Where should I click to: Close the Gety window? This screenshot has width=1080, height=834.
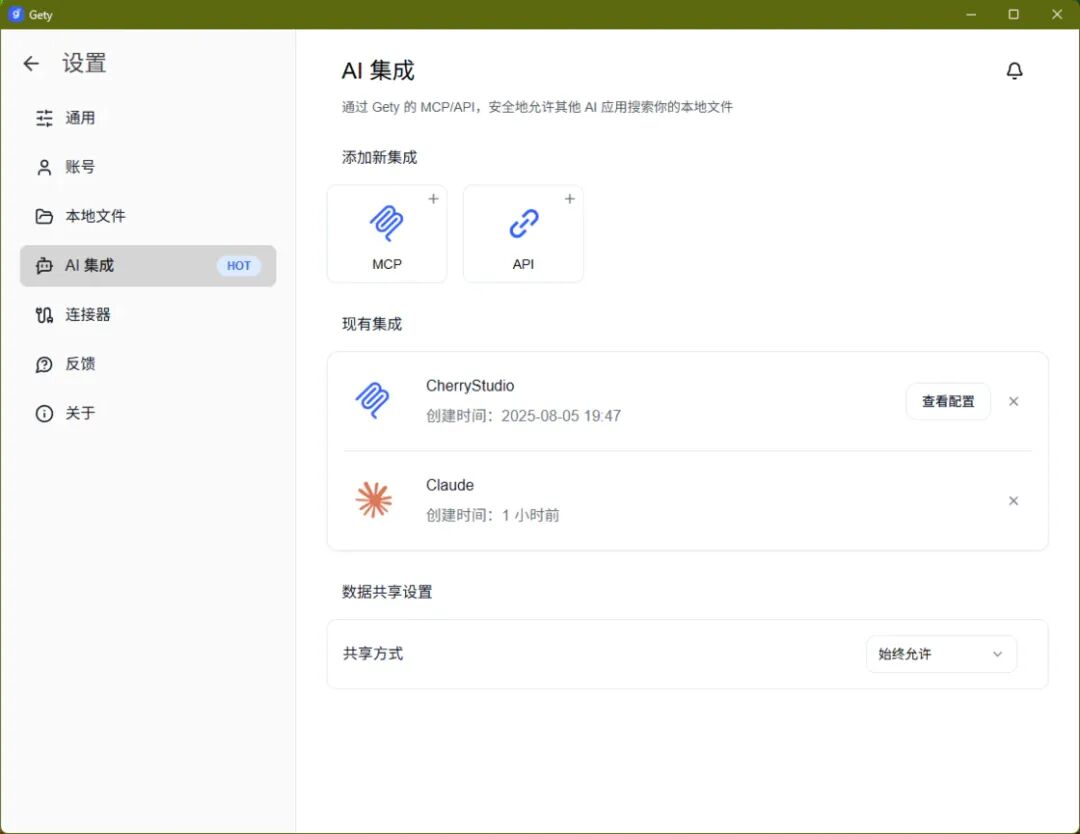click(1057, 14)
